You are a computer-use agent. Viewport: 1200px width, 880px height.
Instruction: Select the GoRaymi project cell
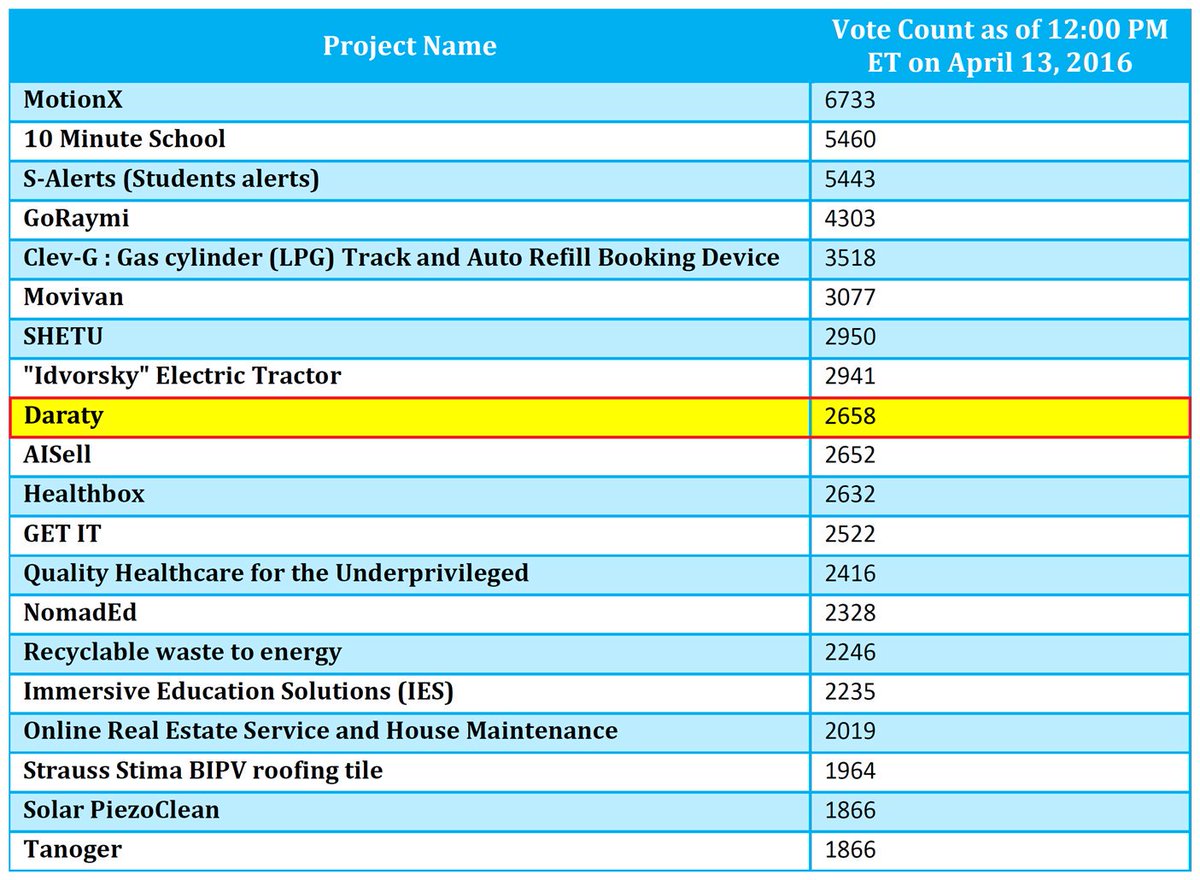410,218
